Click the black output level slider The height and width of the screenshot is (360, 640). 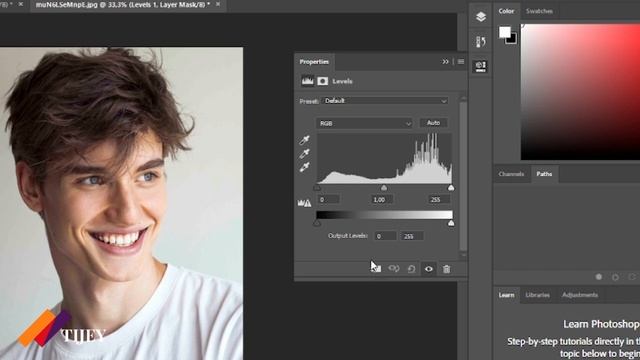click(317, 223)
